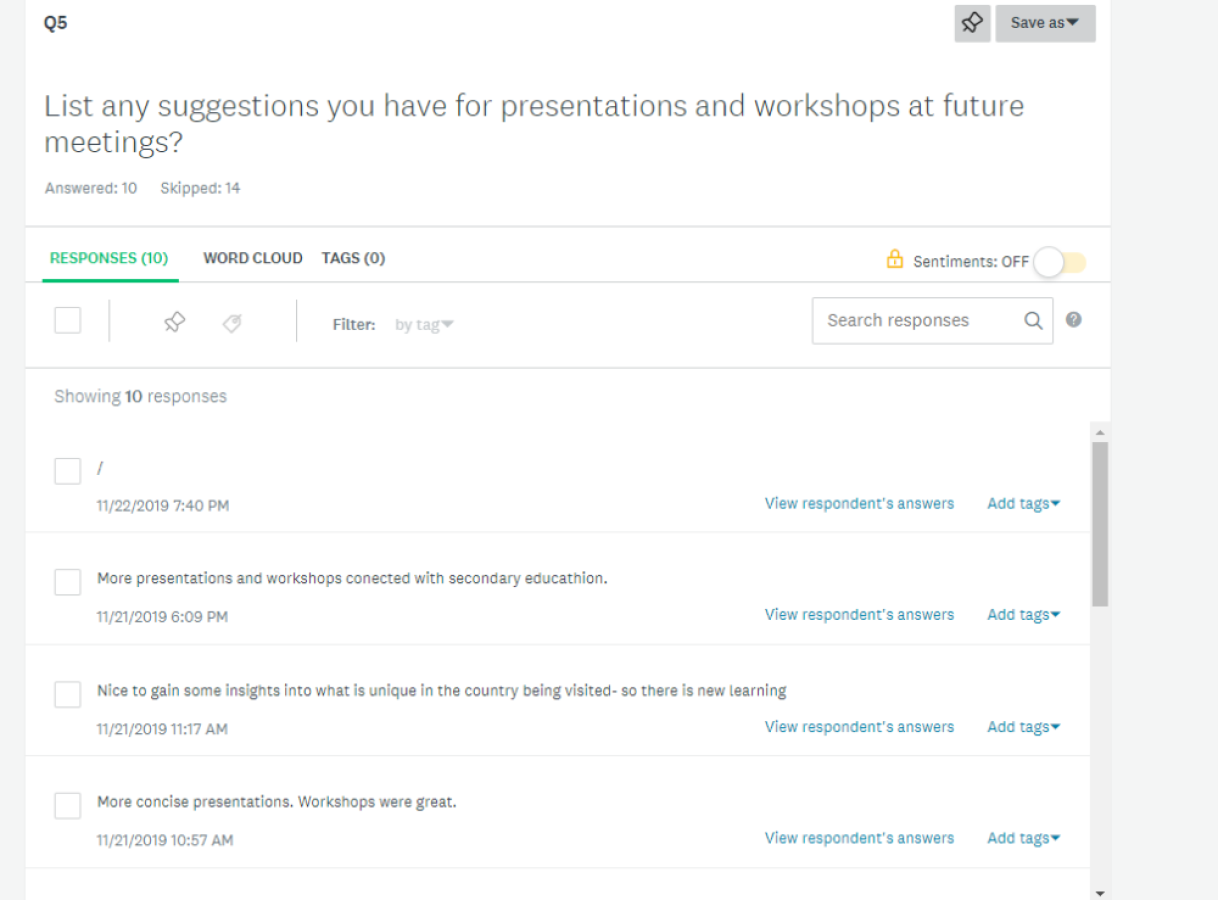The image size is (1218, 900).
Task: Check the More concise presentations response box
Action: tap(68, 805)
